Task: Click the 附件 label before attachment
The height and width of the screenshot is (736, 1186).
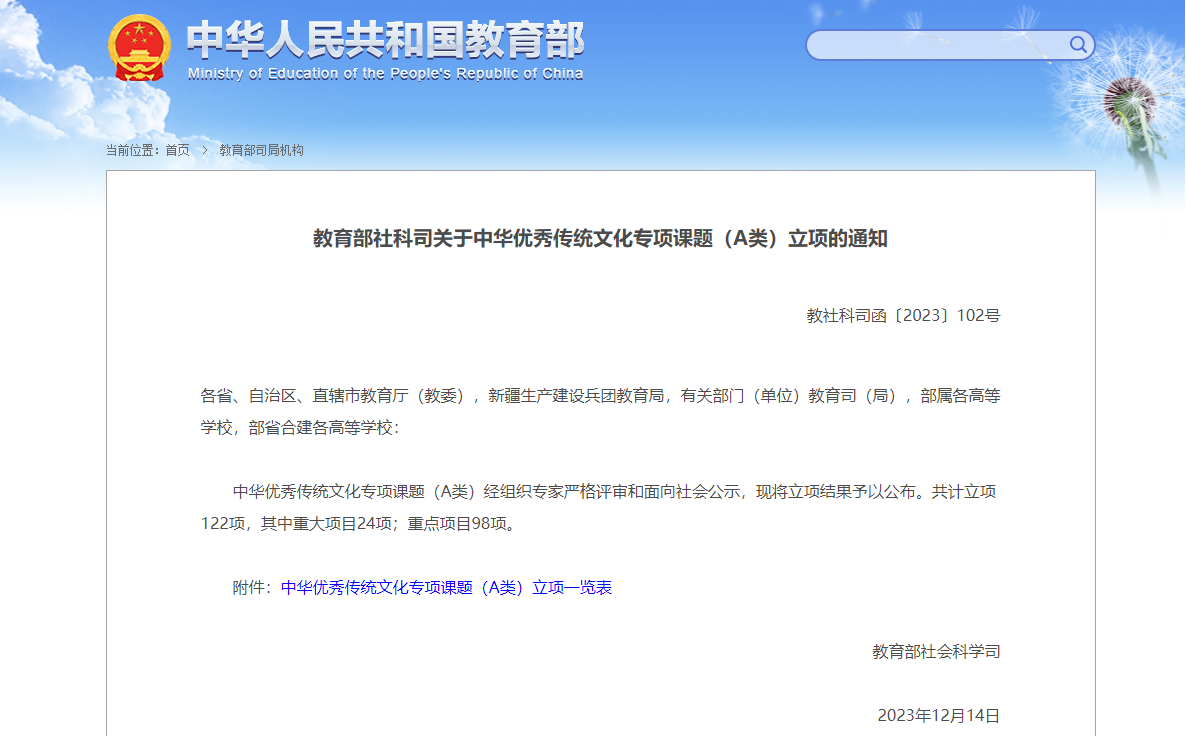Action: point(254,588)
